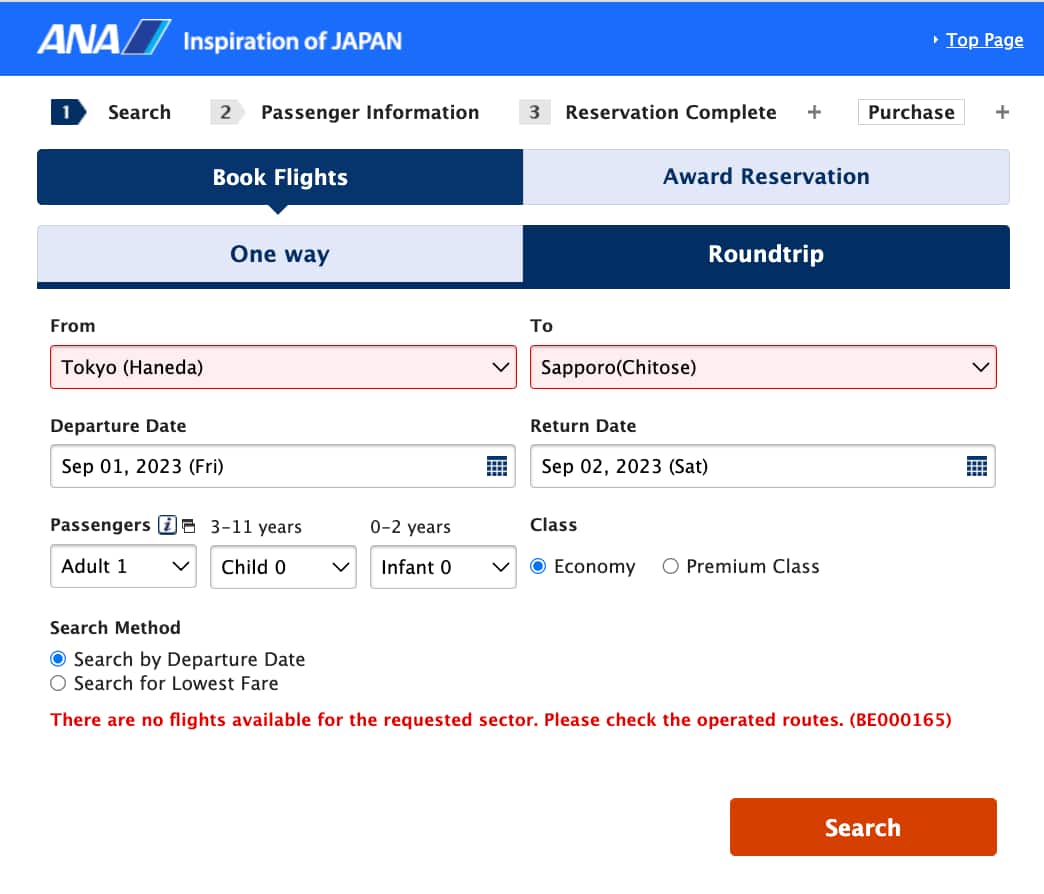Image resolution: width=1044 pixels, height=894 pixels.
Task: Click the ANA logo in header
Action: [105, 39]
